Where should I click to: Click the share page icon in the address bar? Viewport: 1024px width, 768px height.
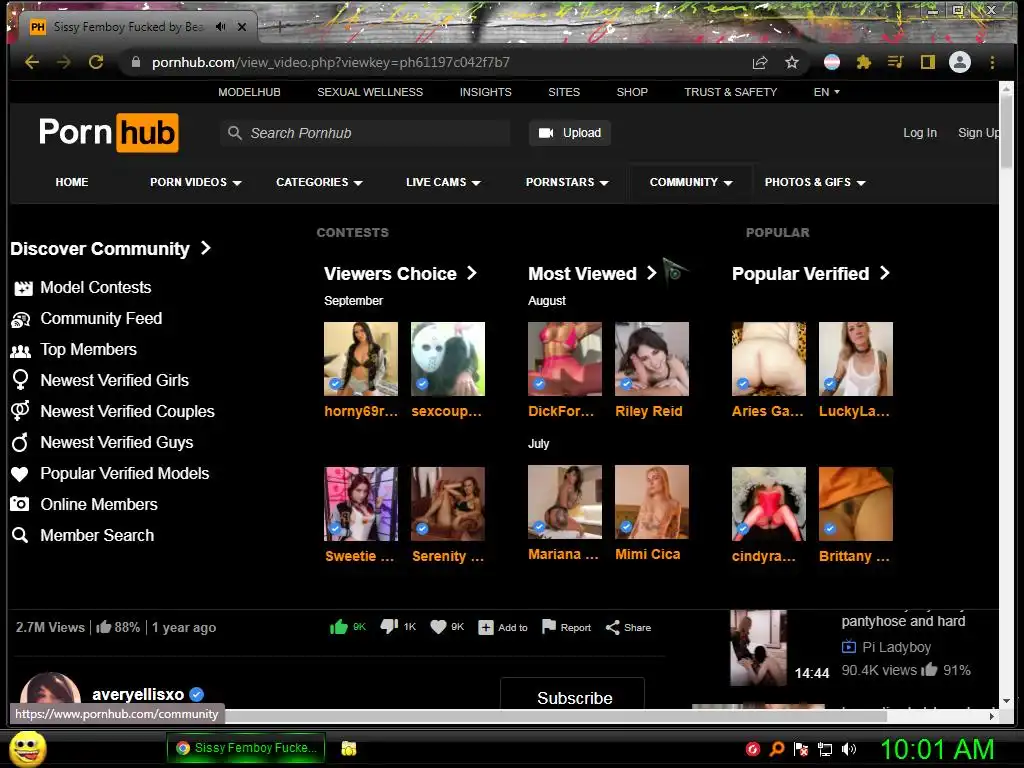[760, 62]
